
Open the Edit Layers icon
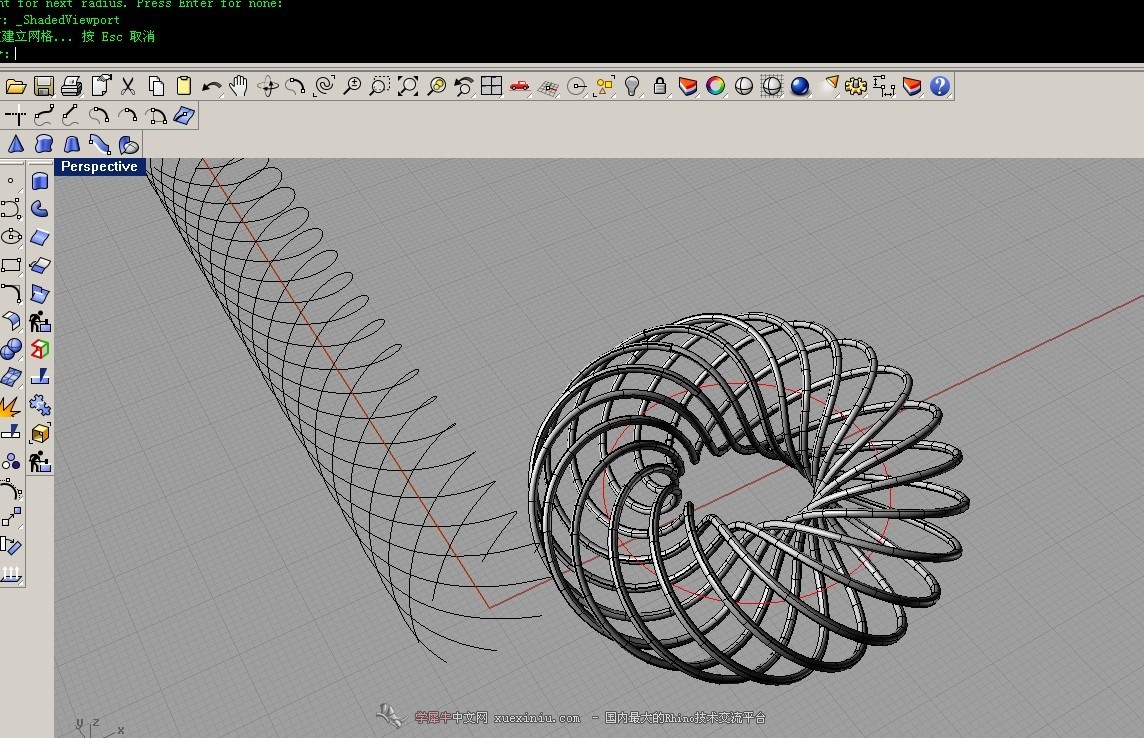coord(687,87)
